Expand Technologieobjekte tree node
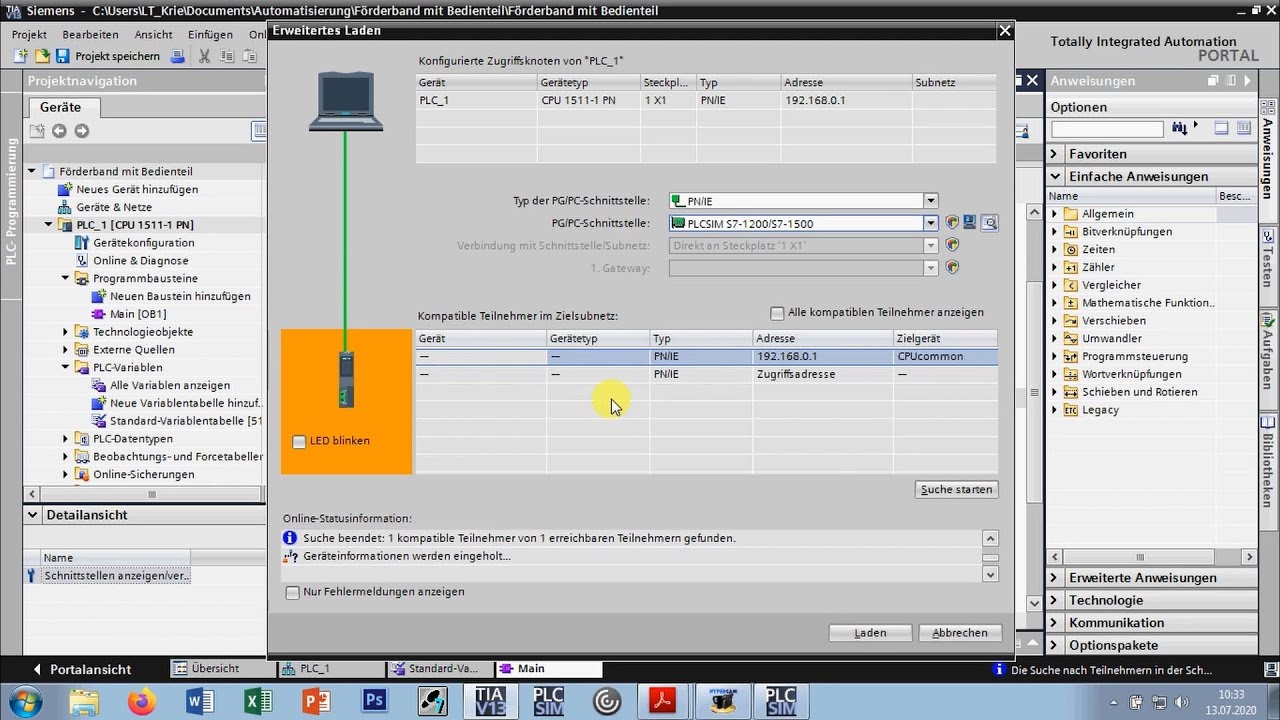Image resolution: width=1280 pixels, height=720 pixels. (x=66, y=332)
